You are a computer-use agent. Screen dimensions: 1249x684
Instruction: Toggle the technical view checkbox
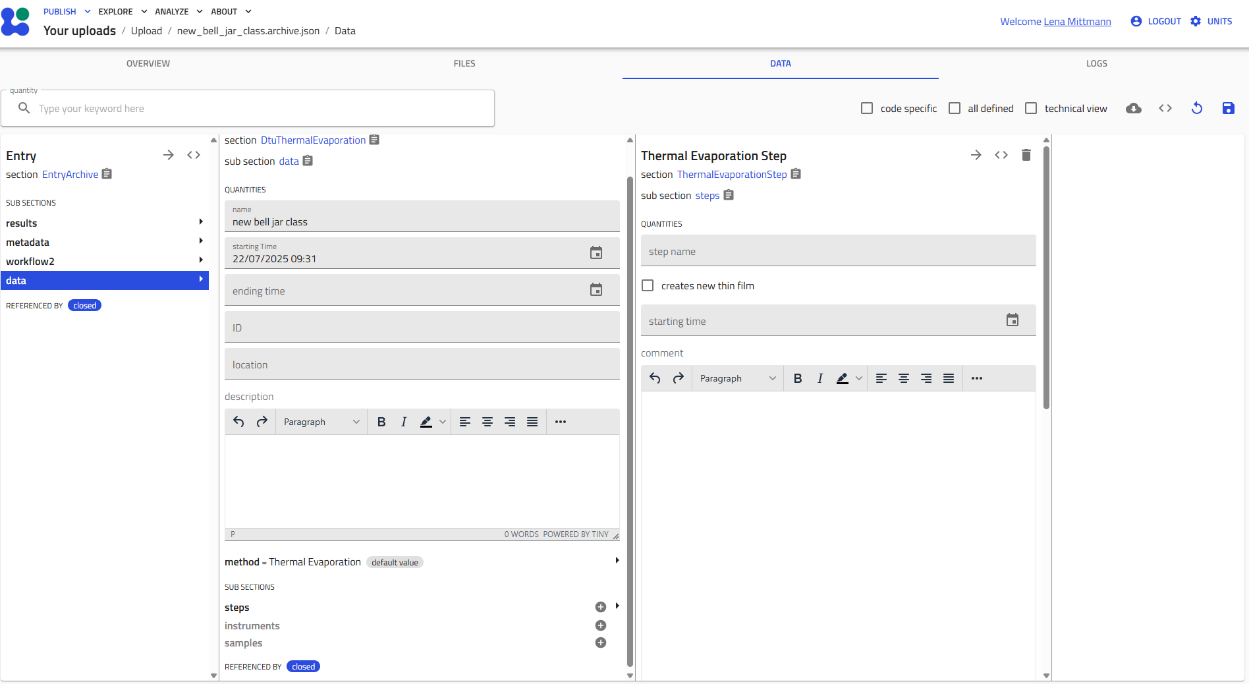pyautogui.click(x=1031, y=108)
